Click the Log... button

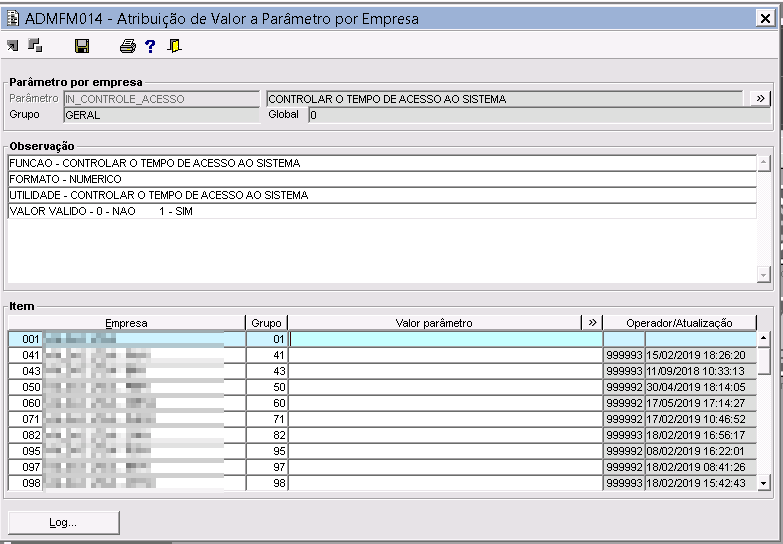[64, 523]
